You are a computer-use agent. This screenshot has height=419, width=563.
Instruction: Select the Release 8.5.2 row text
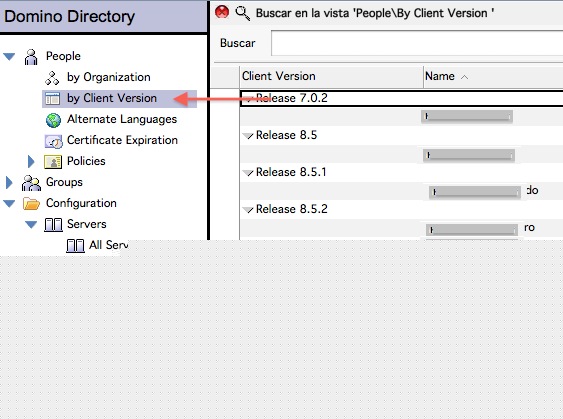292,209
